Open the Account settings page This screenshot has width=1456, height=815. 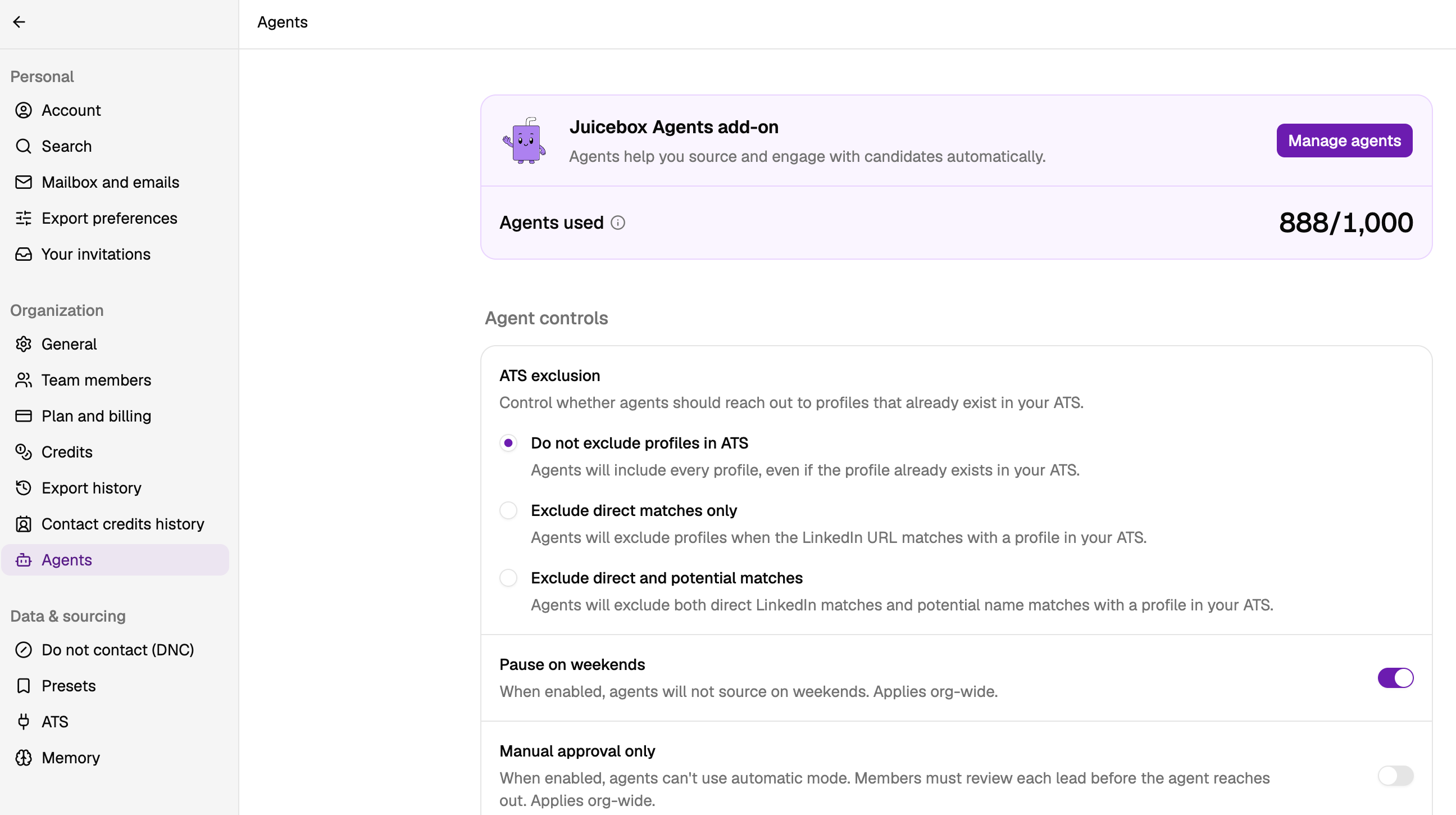115,110
